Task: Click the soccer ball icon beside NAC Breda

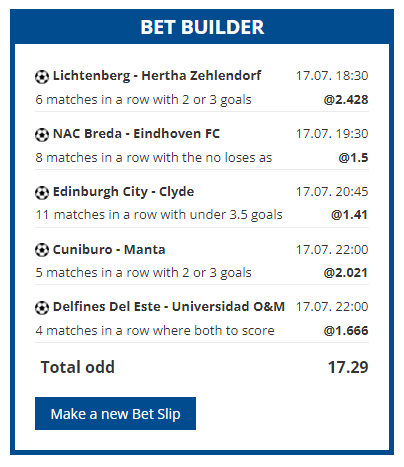Action: tap(42, 135)
